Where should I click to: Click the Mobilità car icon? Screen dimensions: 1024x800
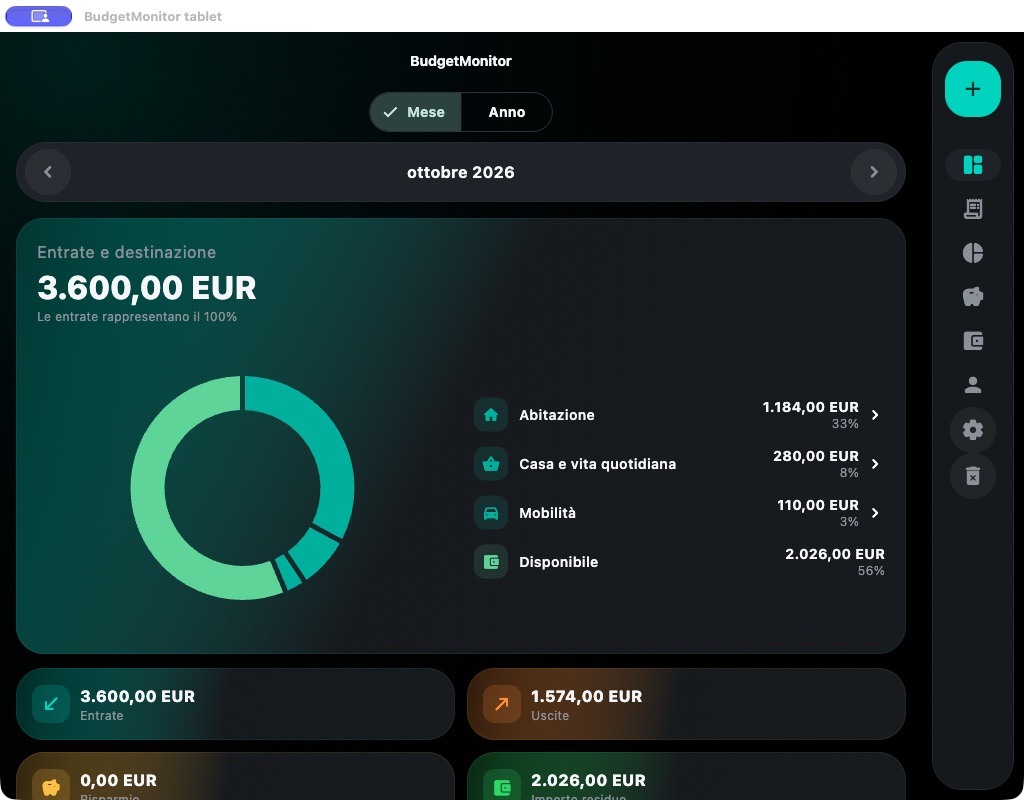point(490,513)
